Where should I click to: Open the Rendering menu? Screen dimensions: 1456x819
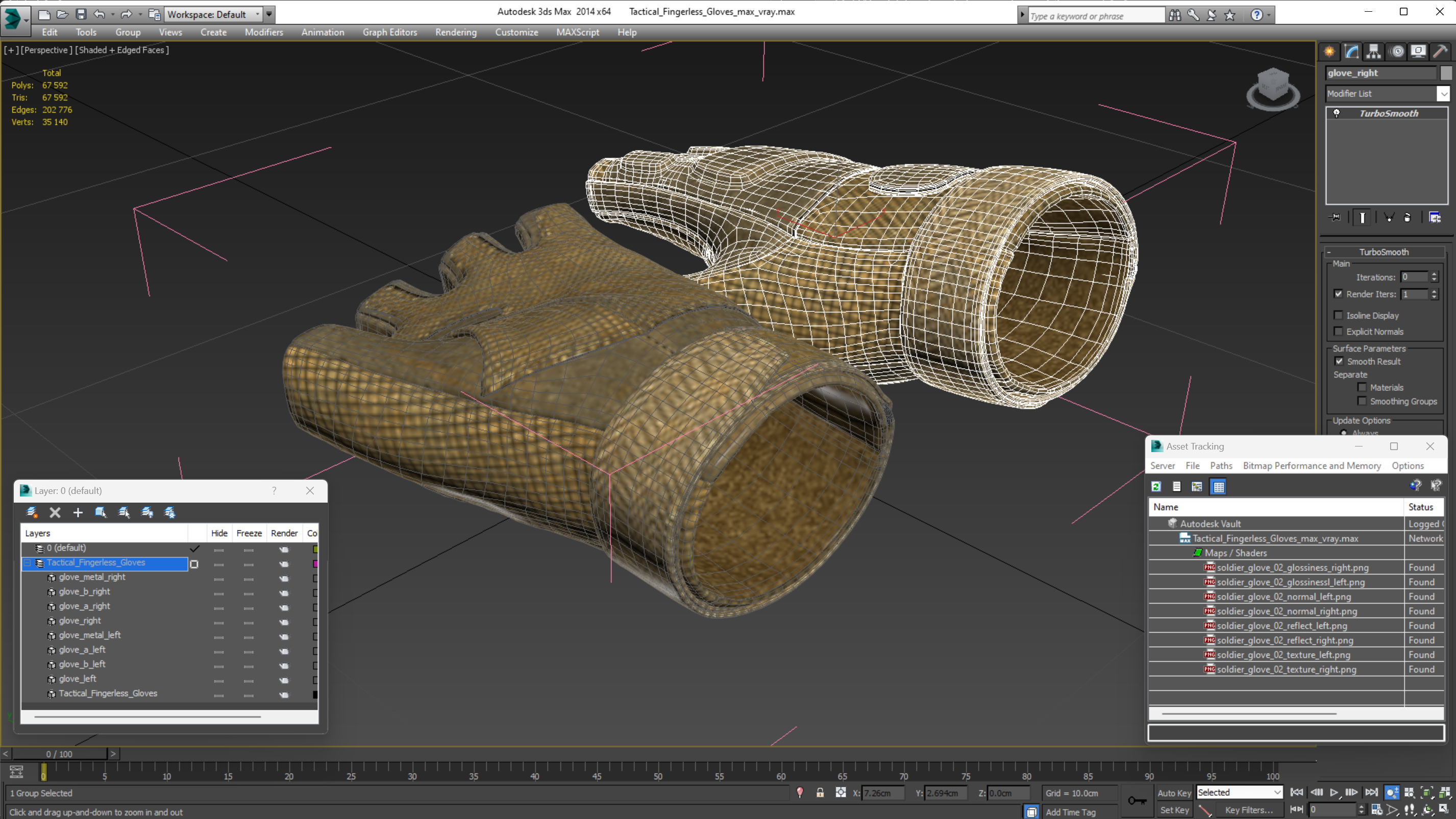point(456,32)
